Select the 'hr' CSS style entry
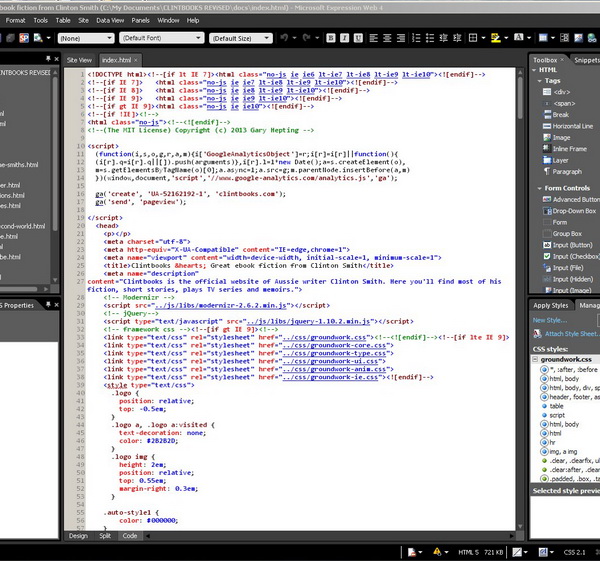 click(548, 442)
